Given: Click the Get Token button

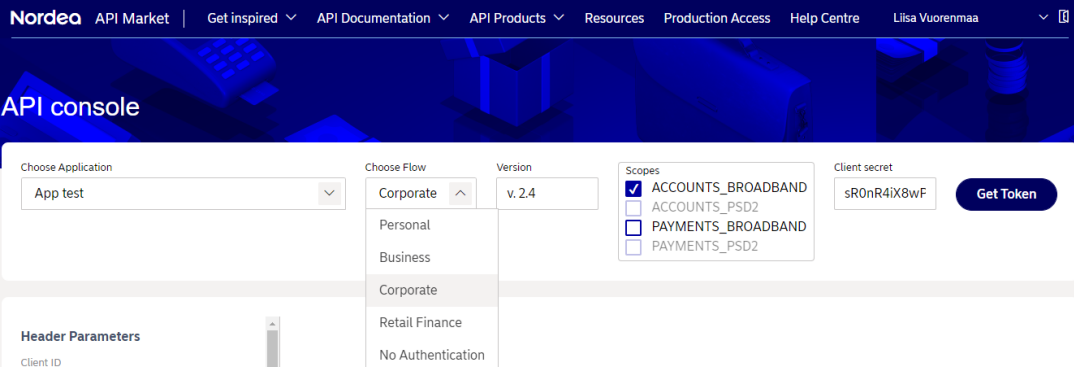Looking at the screenshot, I should [x=1006, y=194].
